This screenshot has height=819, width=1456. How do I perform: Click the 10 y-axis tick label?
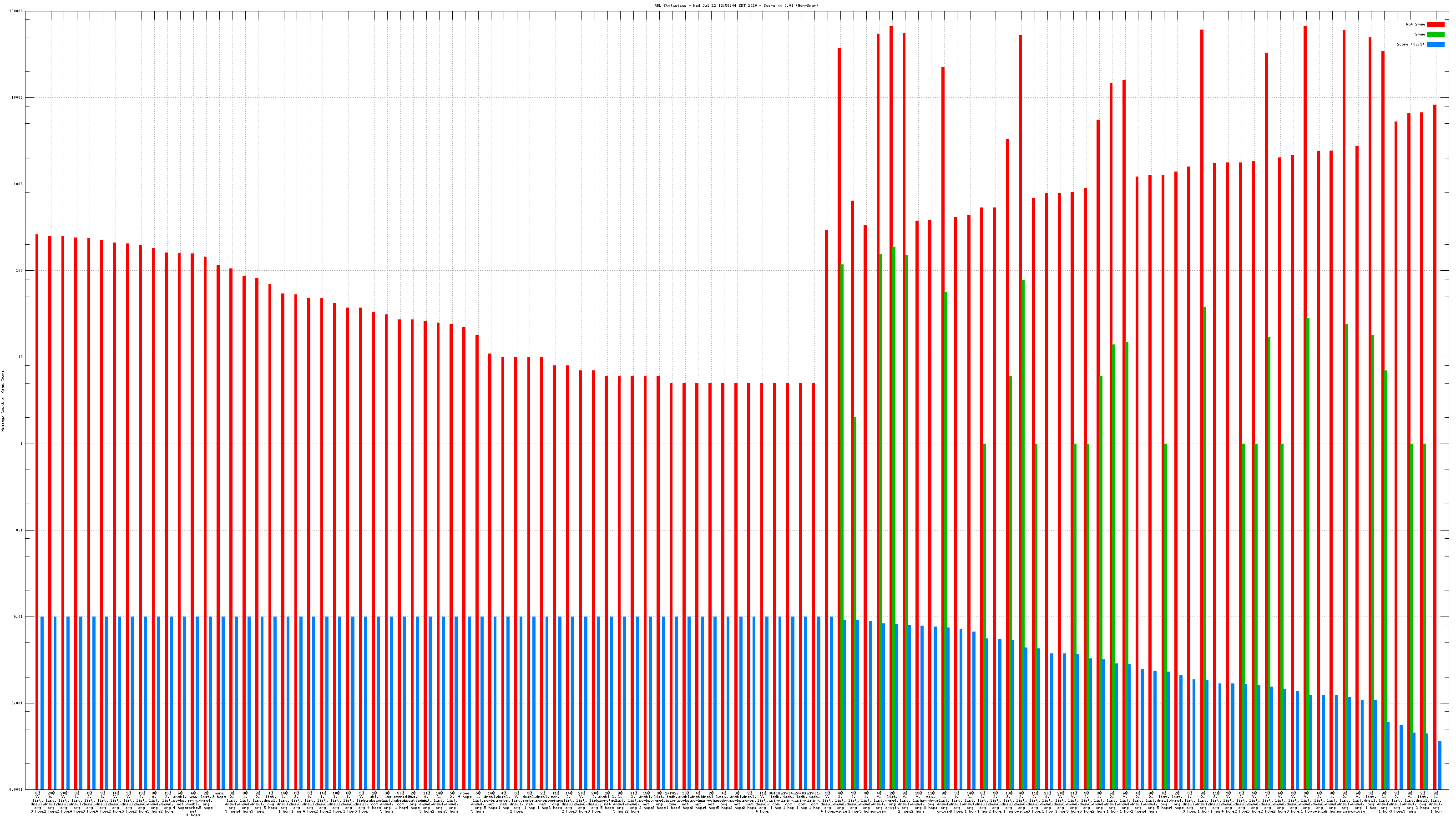pyautogui.click(x=21, y=357)
